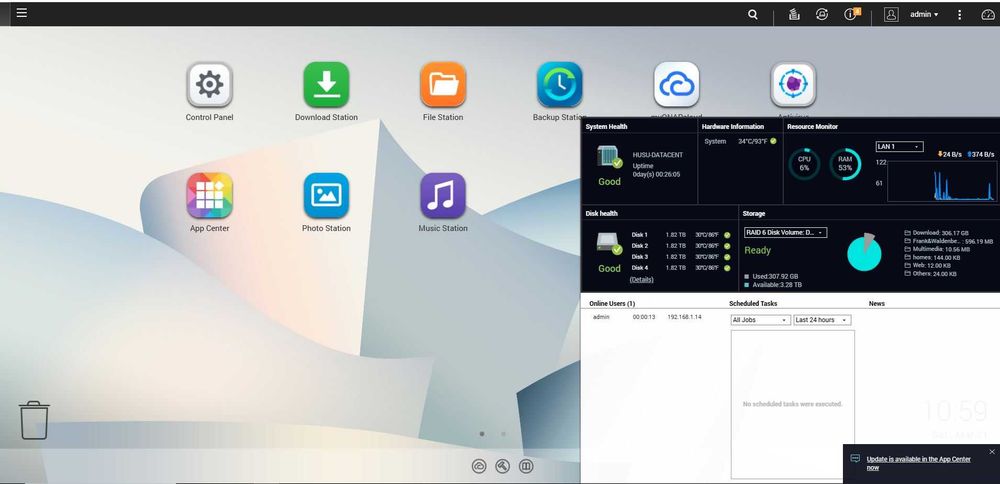Select the Disk 4 row
Screen dimensions: 1000x484
click(681, 268)
